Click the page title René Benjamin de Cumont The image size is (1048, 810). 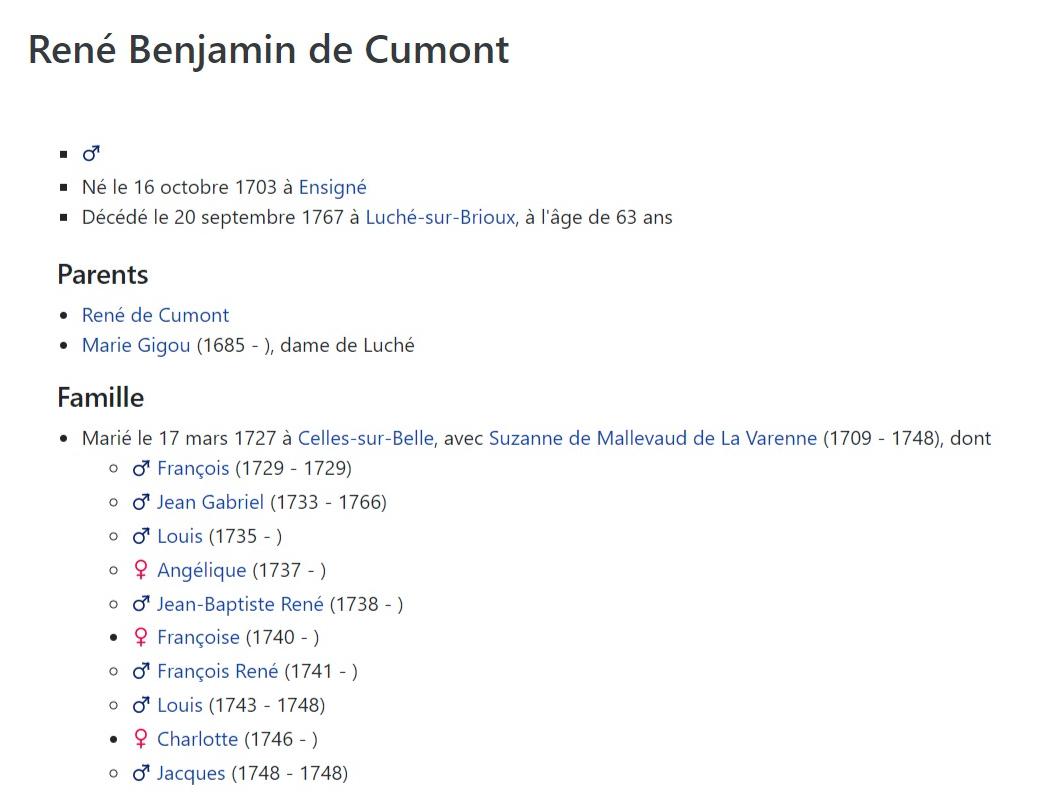click(x=269, y=50)
